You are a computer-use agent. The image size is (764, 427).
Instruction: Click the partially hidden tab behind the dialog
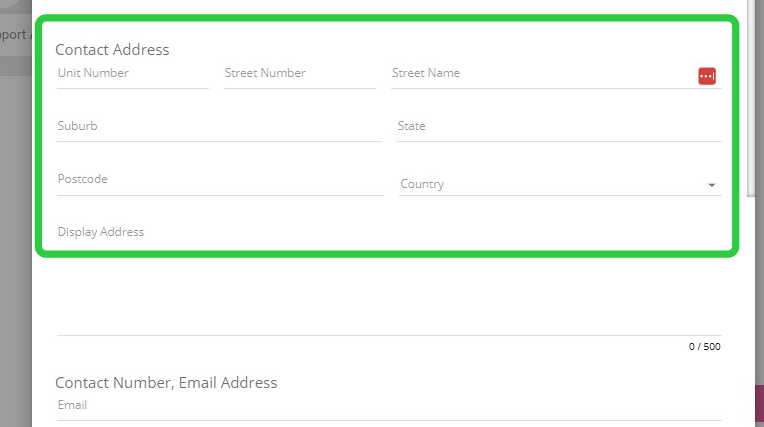click(x=14, y=35)
